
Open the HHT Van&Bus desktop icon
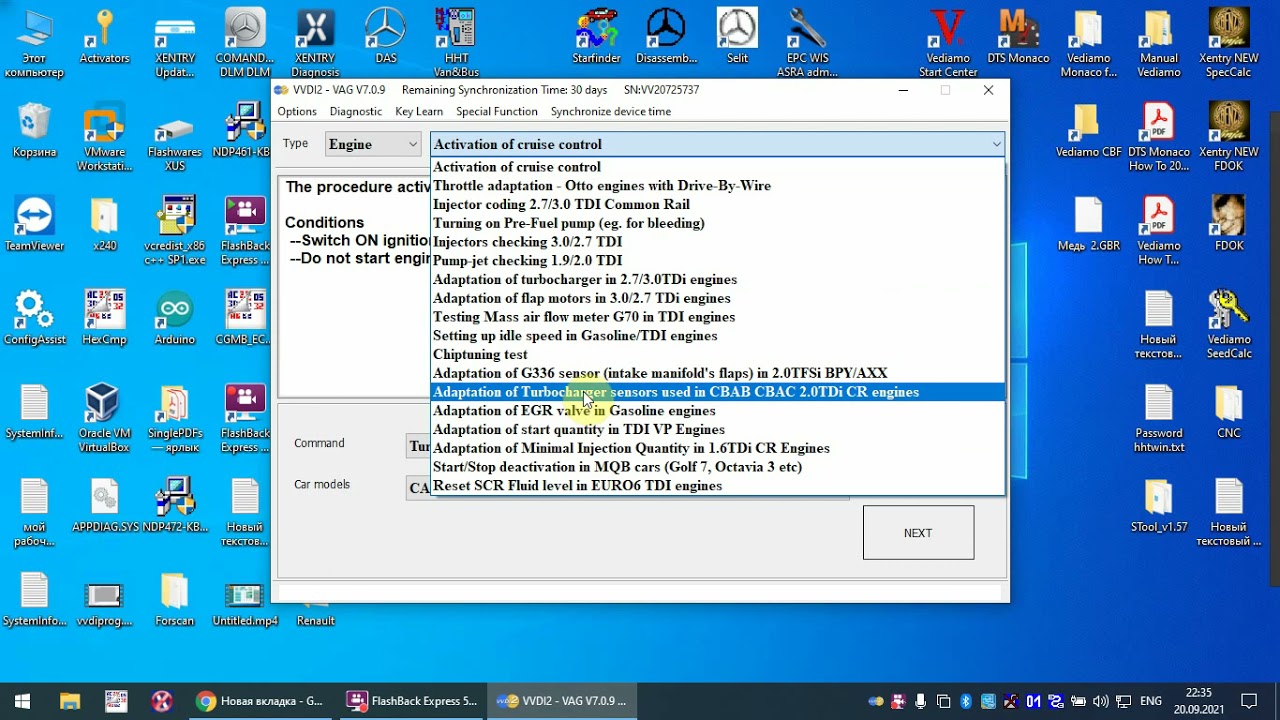[x=456, y=42]
